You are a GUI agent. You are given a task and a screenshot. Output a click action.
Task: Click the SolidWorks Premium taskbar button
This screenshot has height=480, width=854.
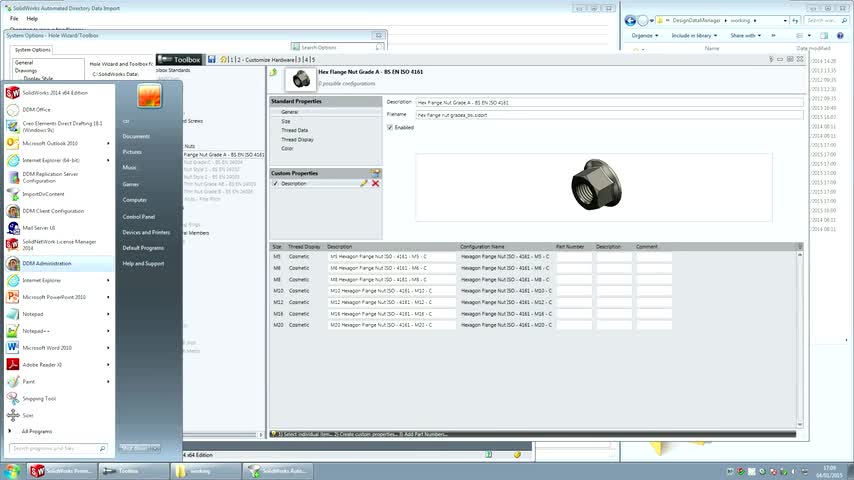coord(62,471)
